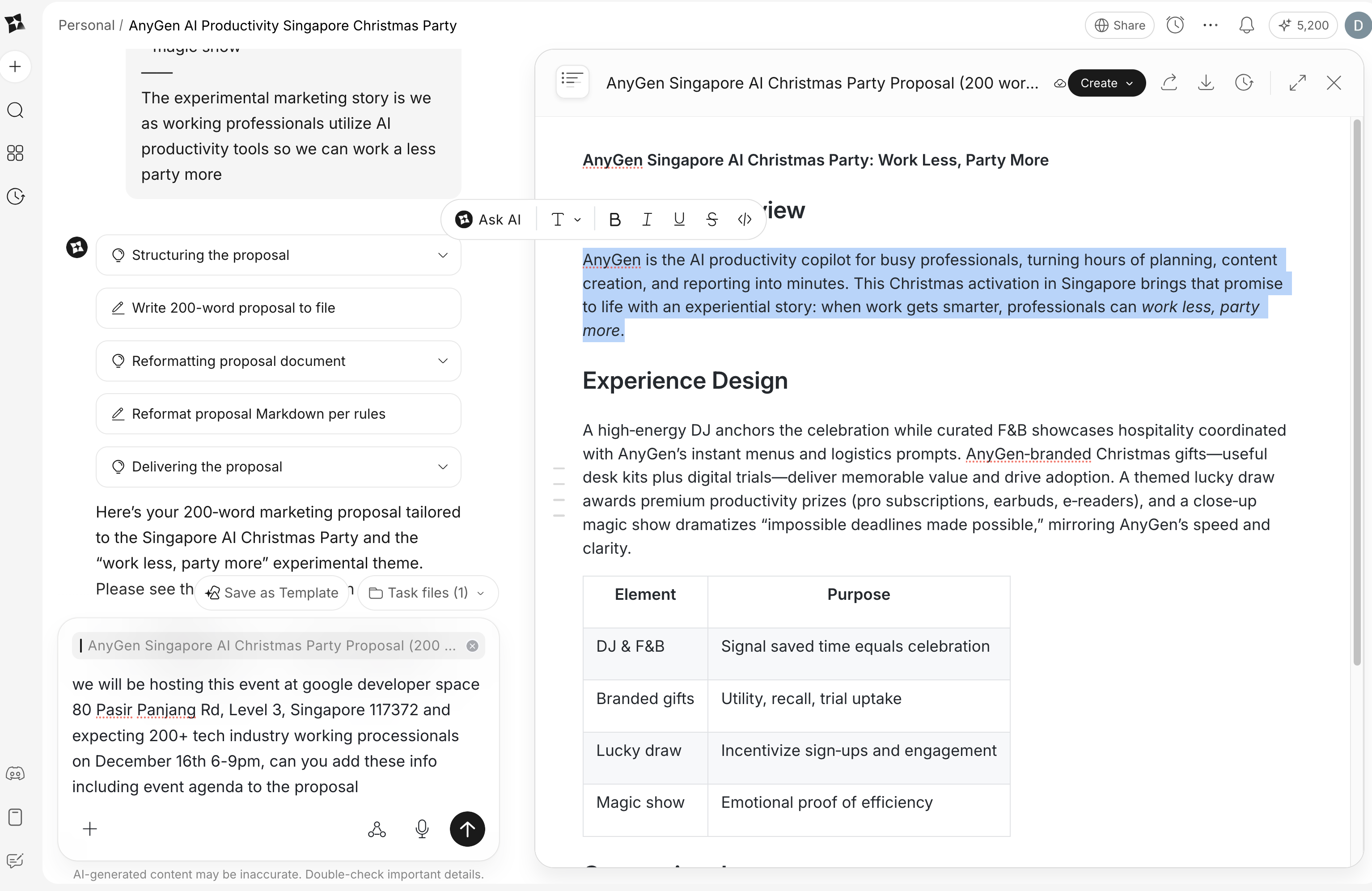Click the microphone voice input icon
Screen dimensions: 1372x891
tap(422, 829)
